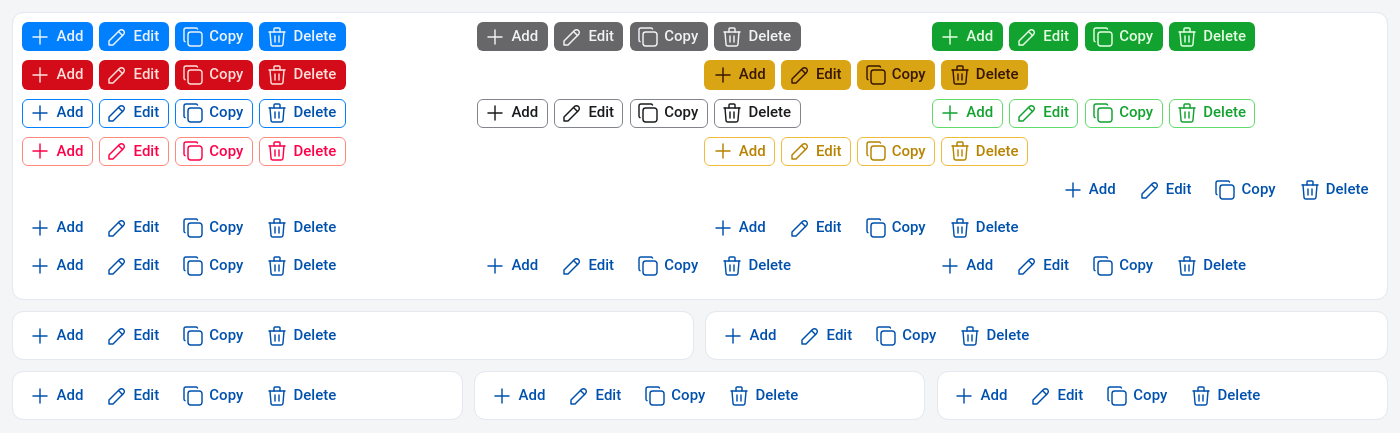Click the pencil icon on black-outlined Edit button

[x=572, y=113]
